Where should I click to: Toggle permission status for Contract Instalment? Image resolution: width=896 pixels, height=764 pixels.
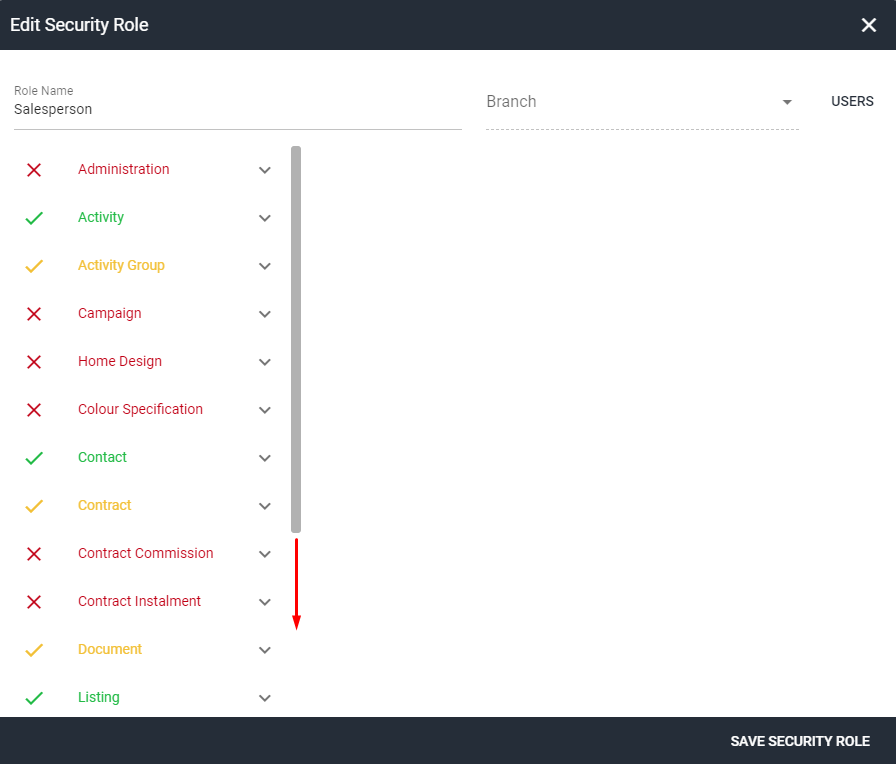click(x=34, y=602)
